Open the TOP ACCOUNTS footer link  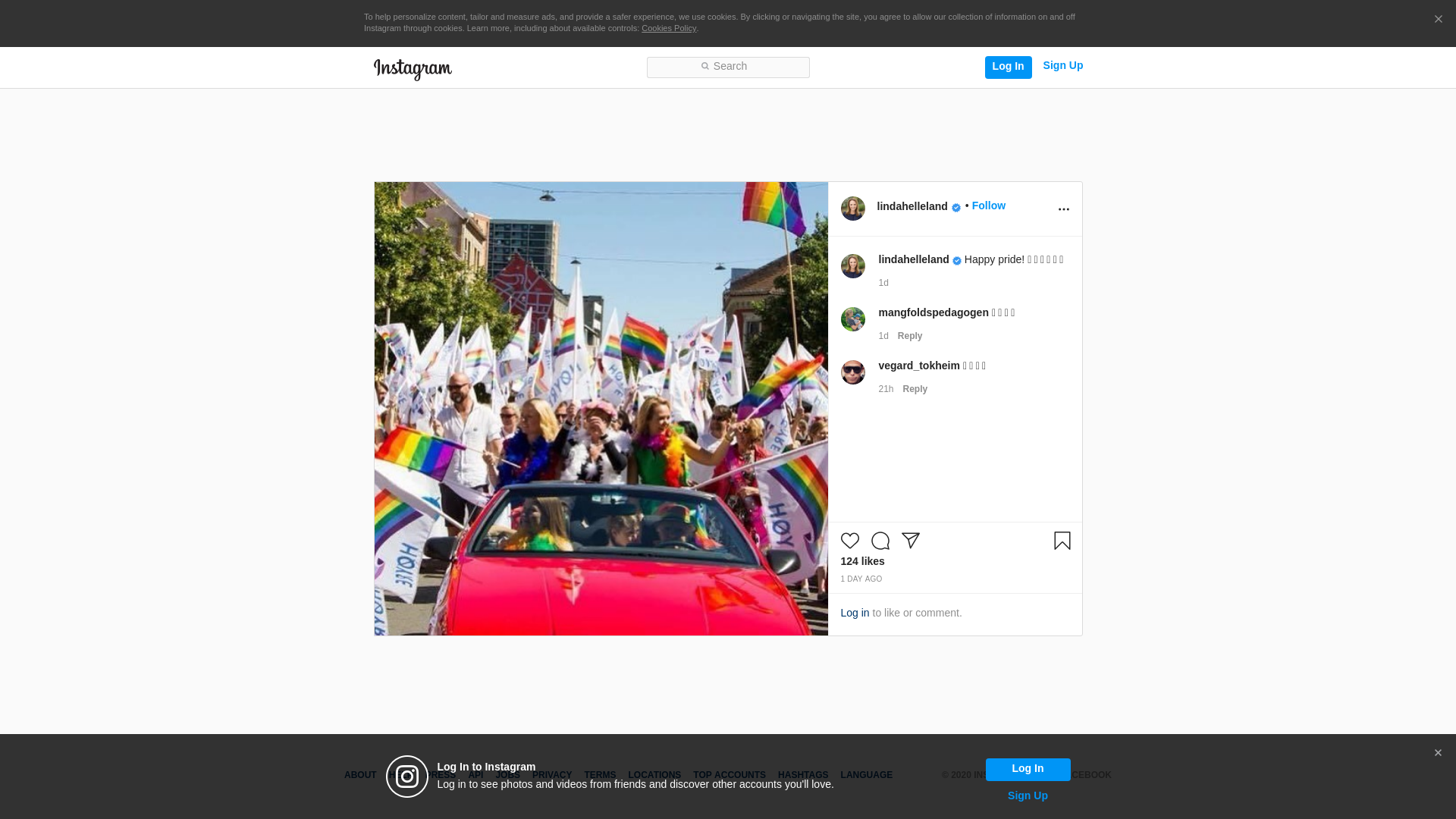pos(729,775)
